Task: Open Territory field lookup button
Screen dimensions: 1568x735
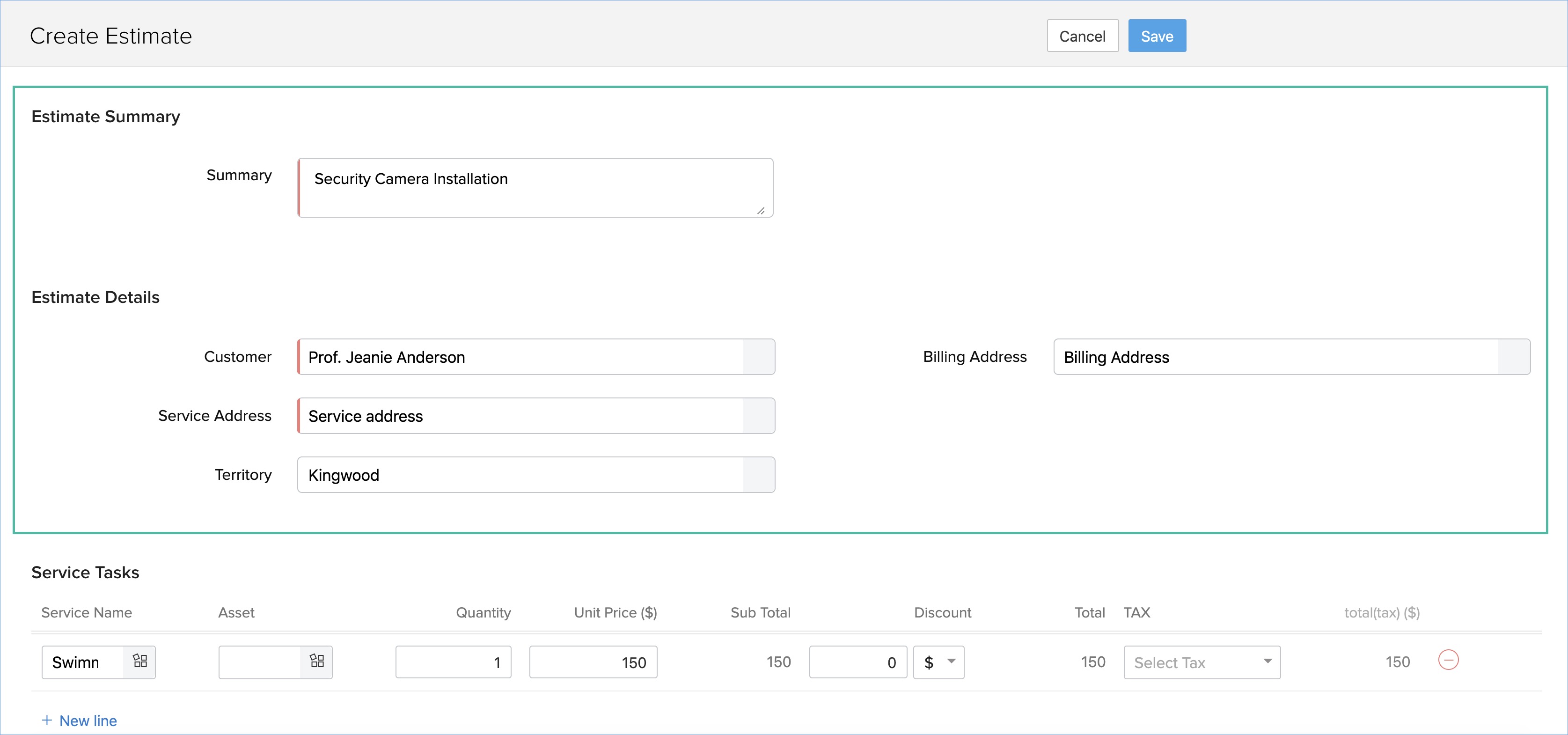Action: [x=758, y=475]
